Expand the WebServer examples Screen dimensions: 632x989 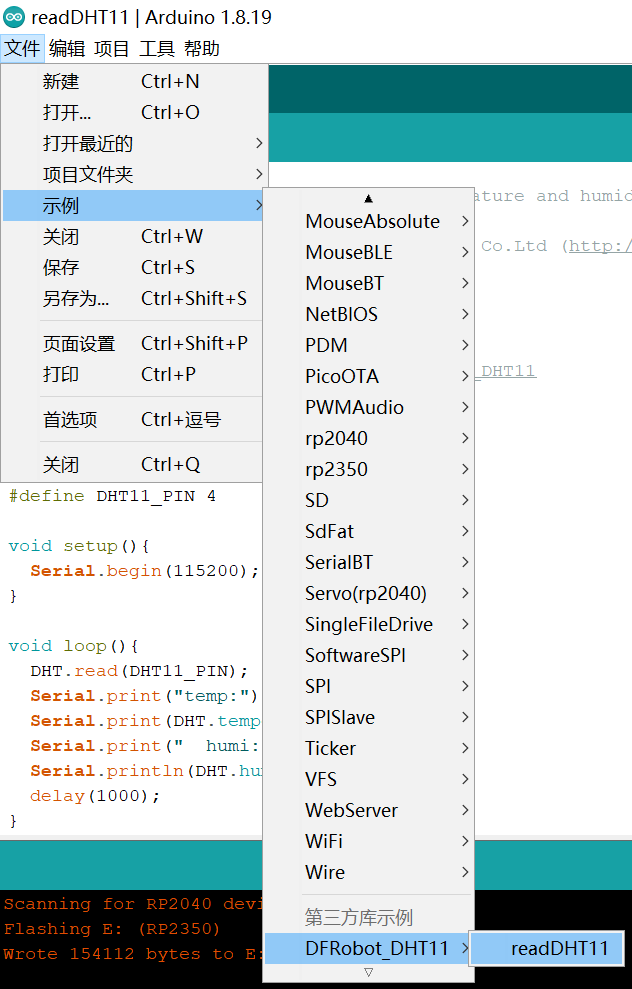(x=368, y=810)
